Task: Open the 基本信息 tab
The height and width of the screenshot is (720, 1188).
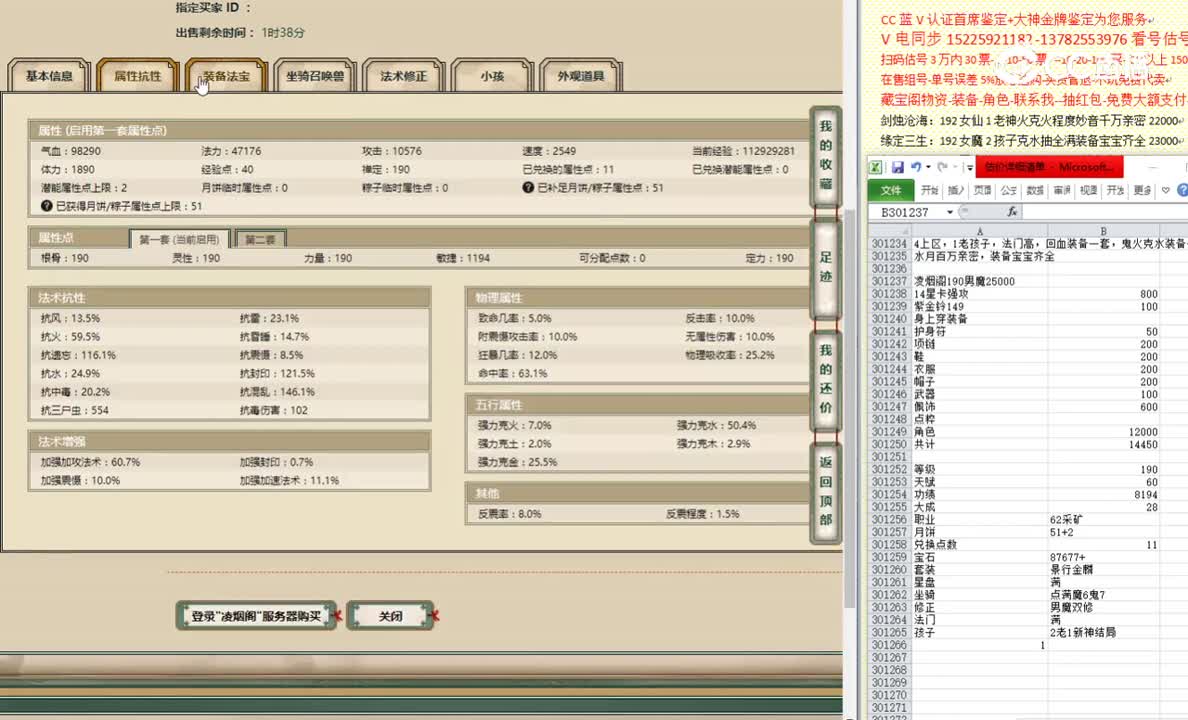Action: pos(49,76)
